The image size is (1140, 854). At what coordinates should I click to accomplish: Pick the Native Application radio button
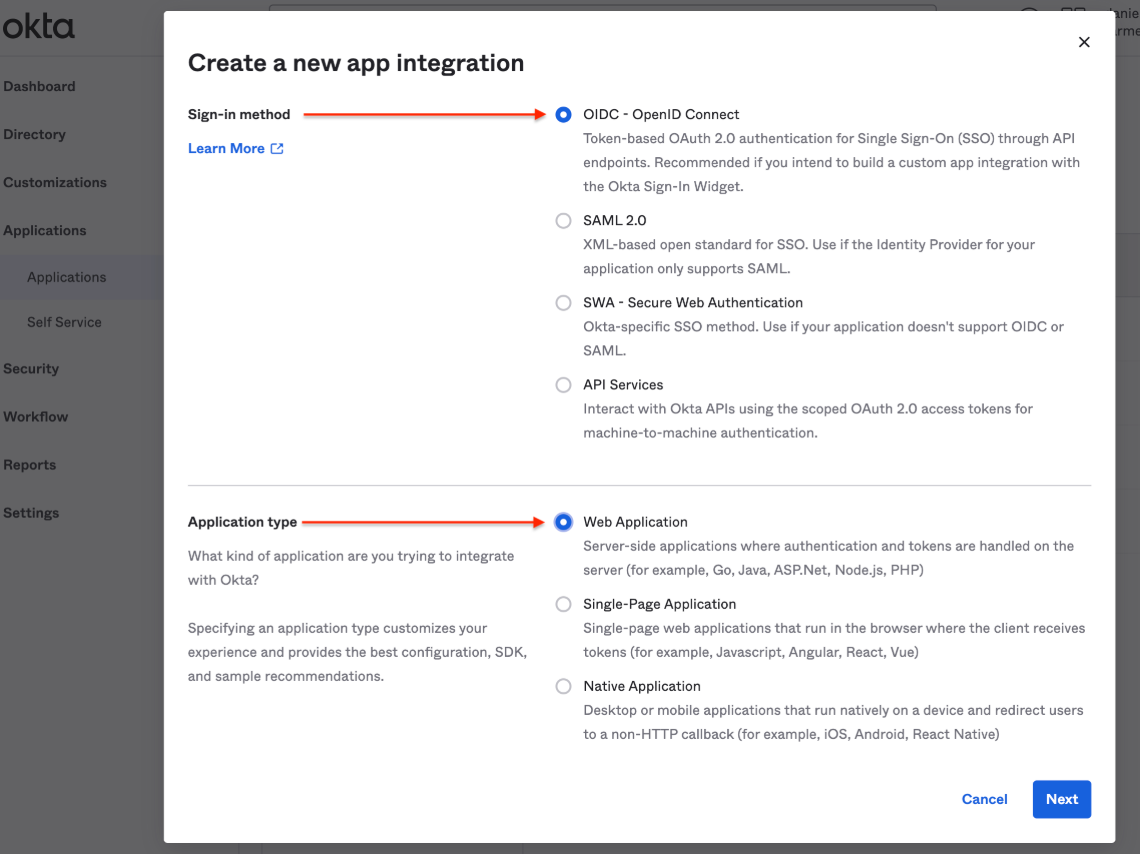563,687
